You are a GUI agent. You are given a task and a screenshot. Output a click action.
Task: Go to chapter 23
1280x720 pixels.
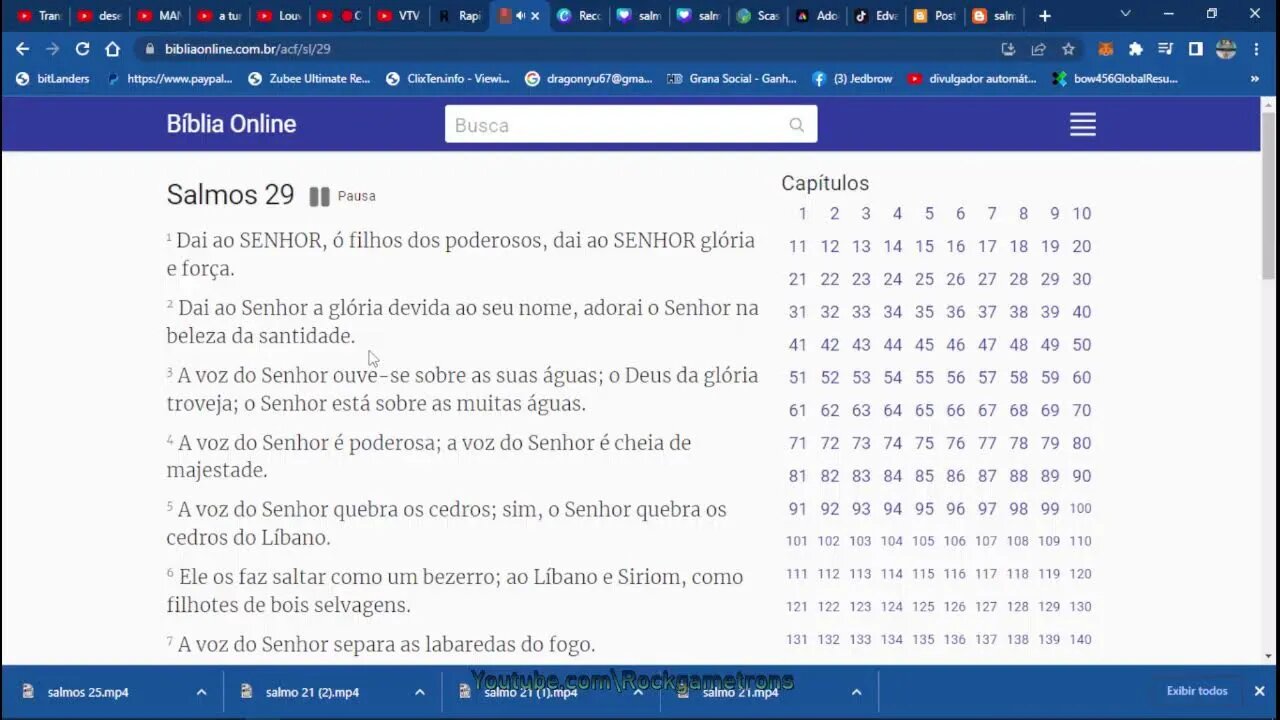coord(861,279)
